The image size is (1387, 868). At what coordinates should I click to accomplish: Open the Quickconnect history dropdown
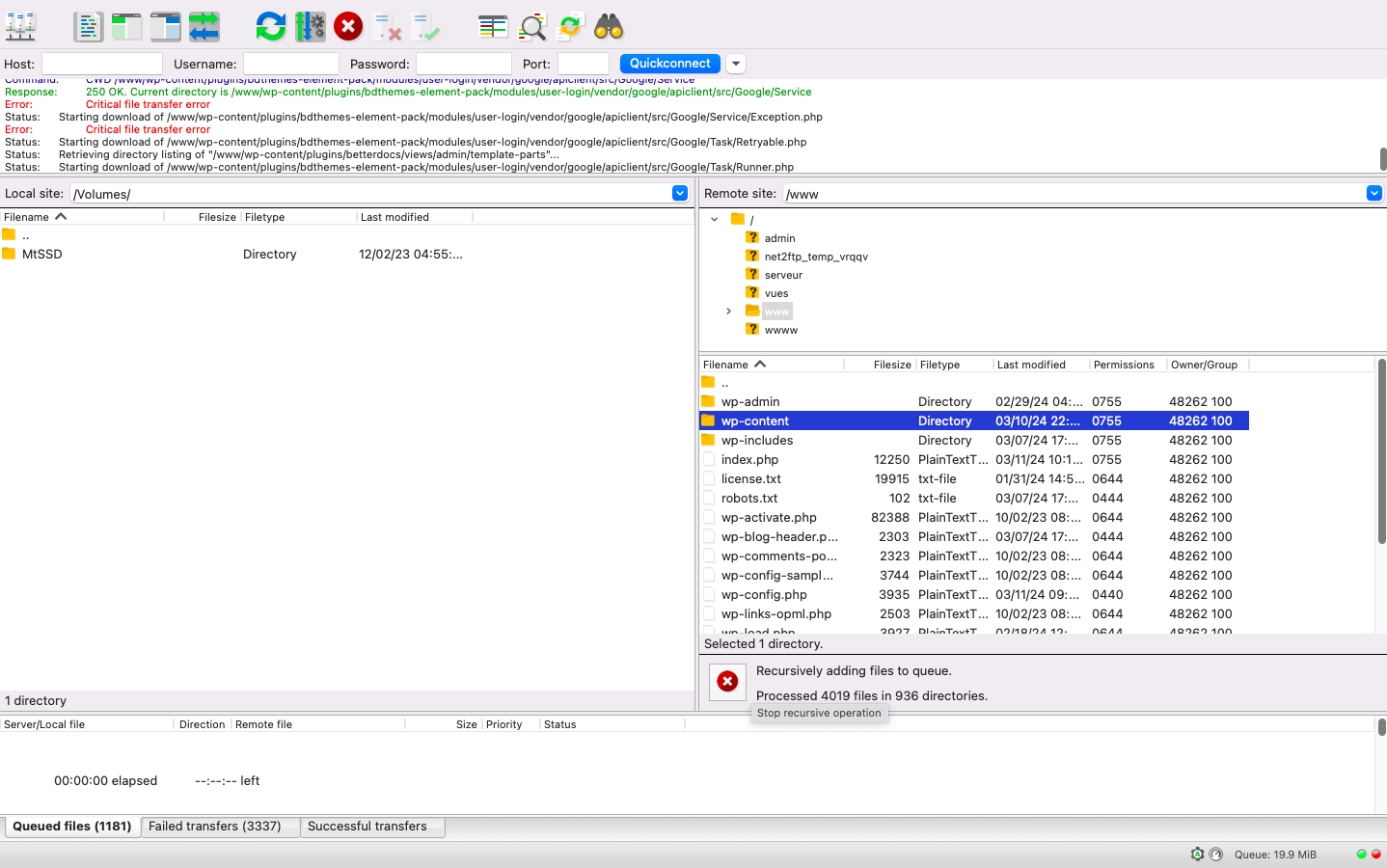click(736, 64)
